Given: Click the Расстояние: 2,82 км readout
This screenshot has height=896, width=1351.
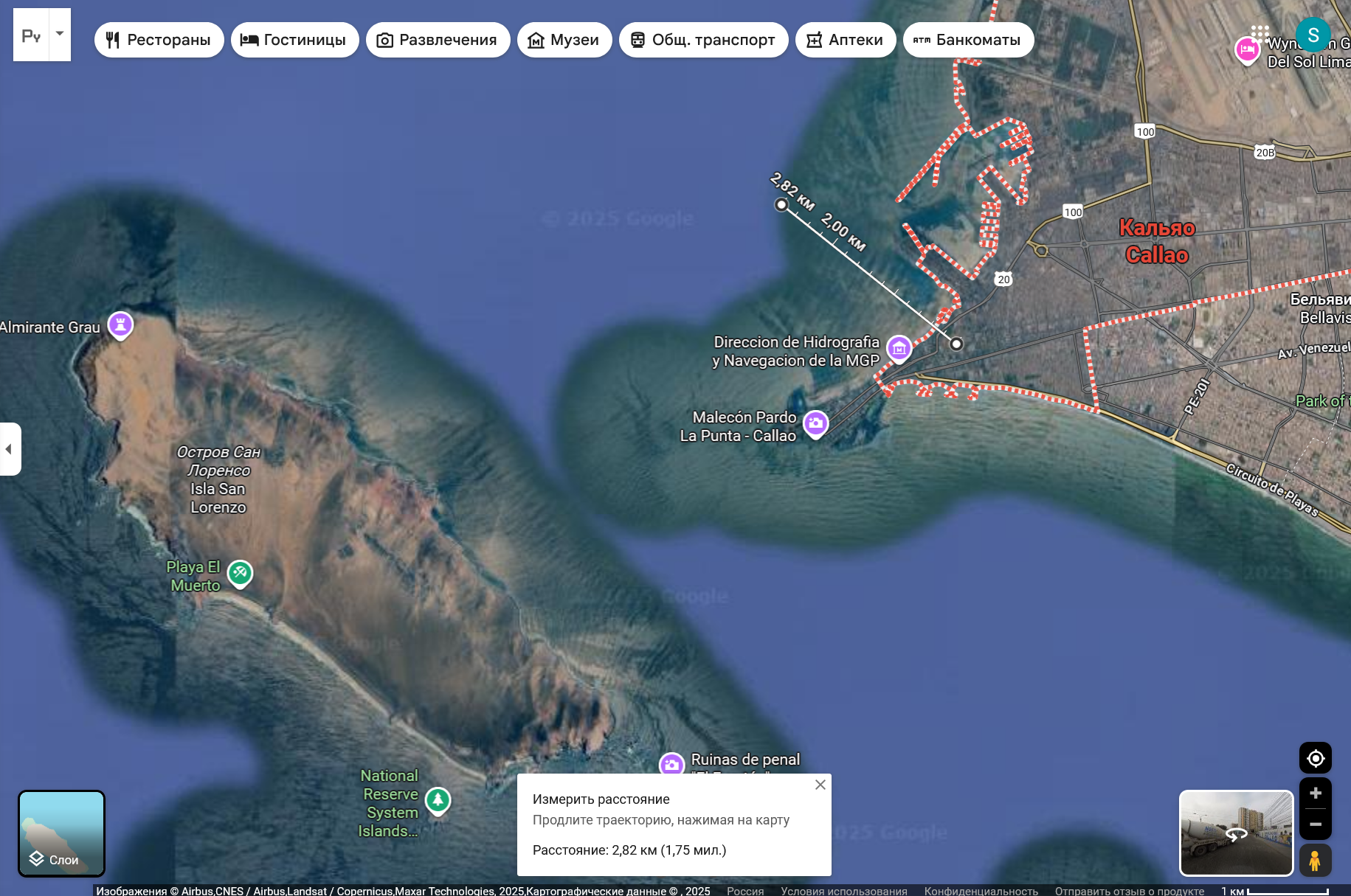Looking at the screenshot, I should 629,850.
